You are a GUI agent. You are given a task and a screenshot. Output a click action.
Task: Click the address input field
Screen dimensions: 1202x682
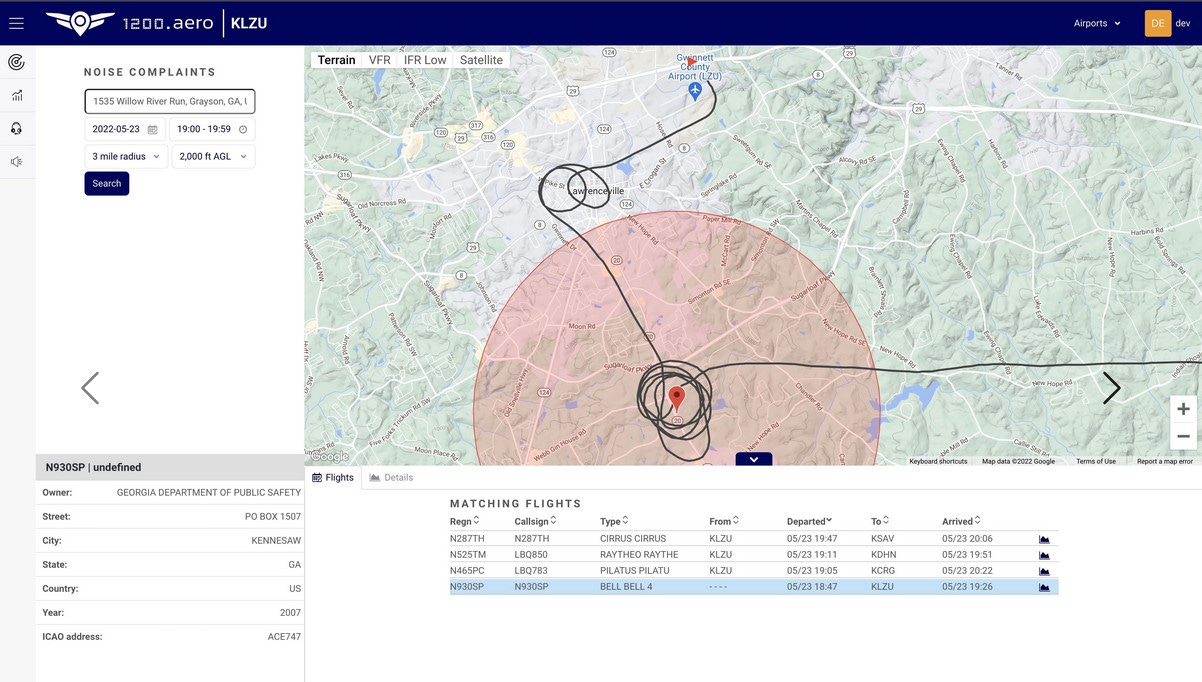tap(169, 101)
